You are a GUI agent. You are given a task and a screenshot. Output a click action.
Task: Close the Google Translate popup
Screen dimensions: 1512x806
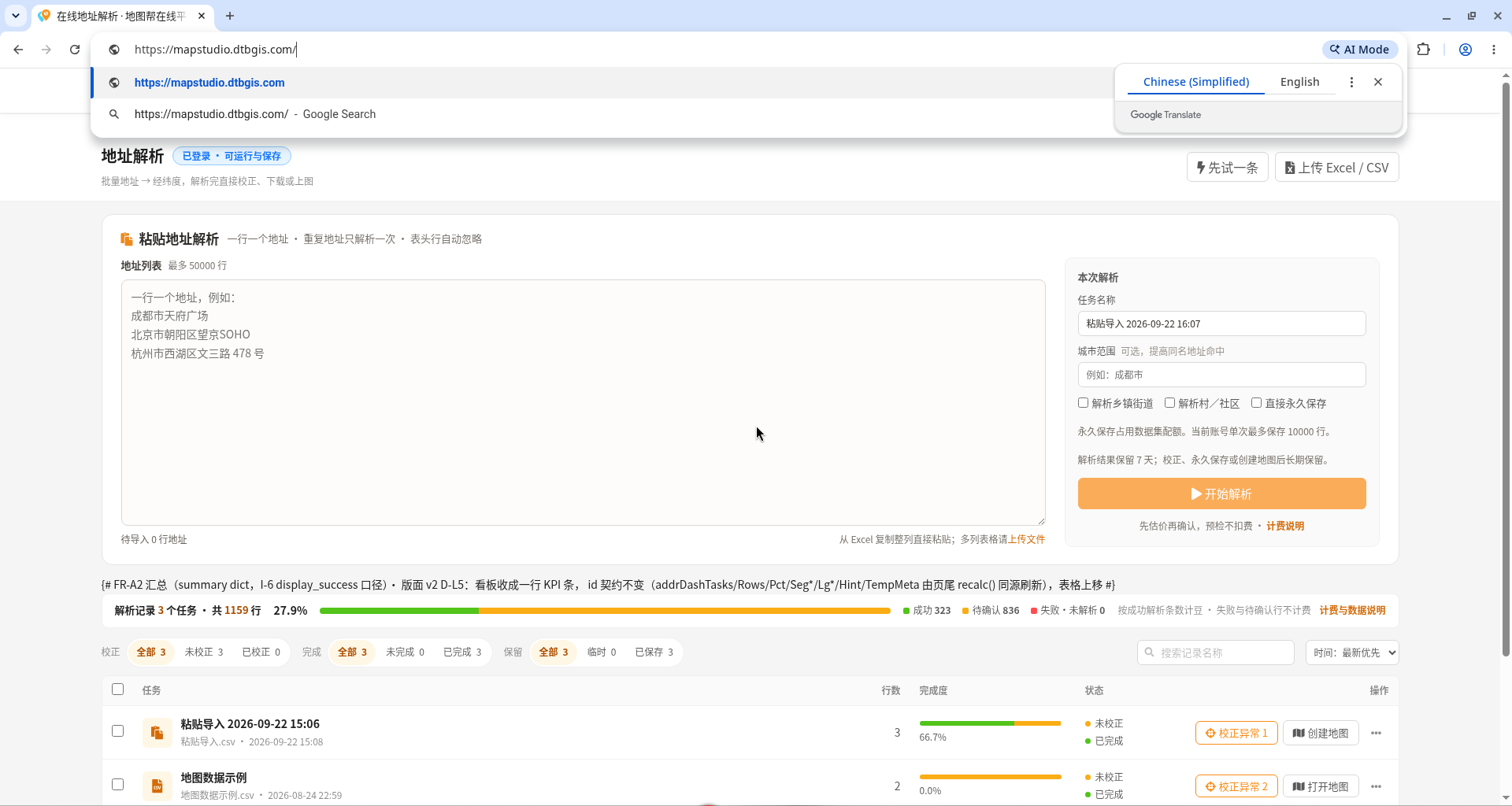pos(1378,82)
